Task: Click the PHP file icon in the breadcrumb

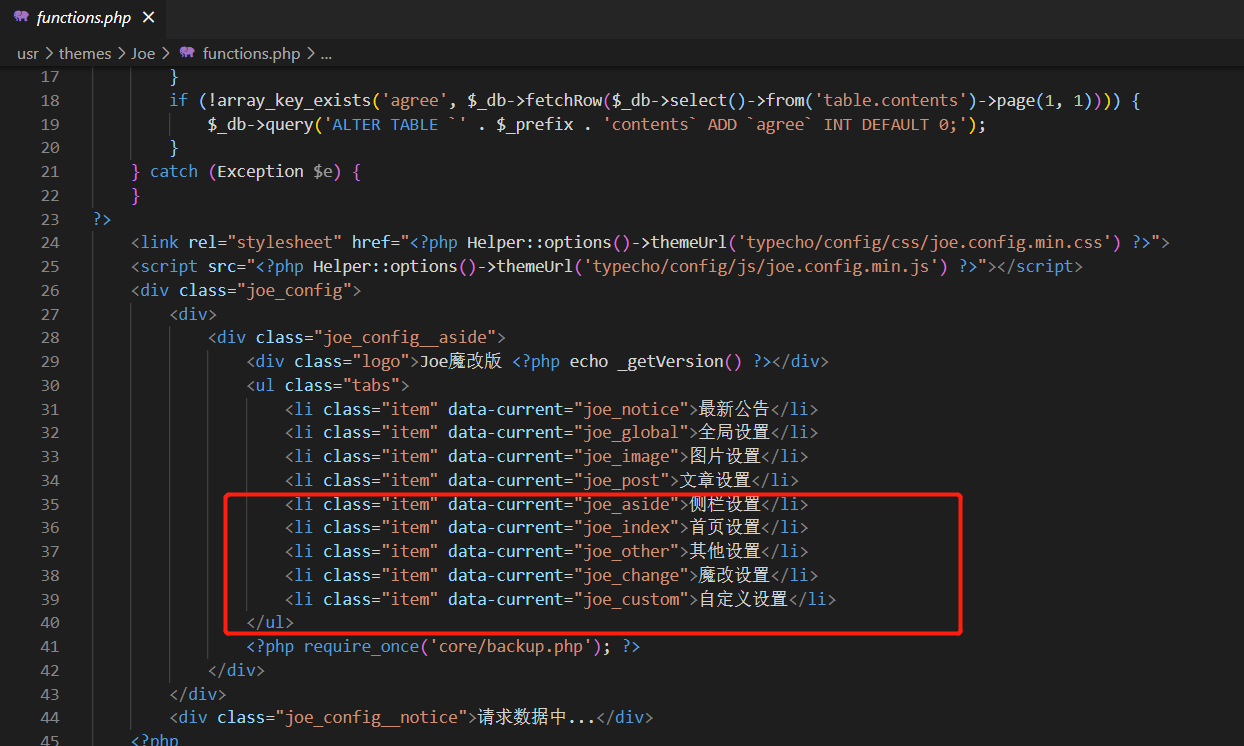Action: click(187, 53)
